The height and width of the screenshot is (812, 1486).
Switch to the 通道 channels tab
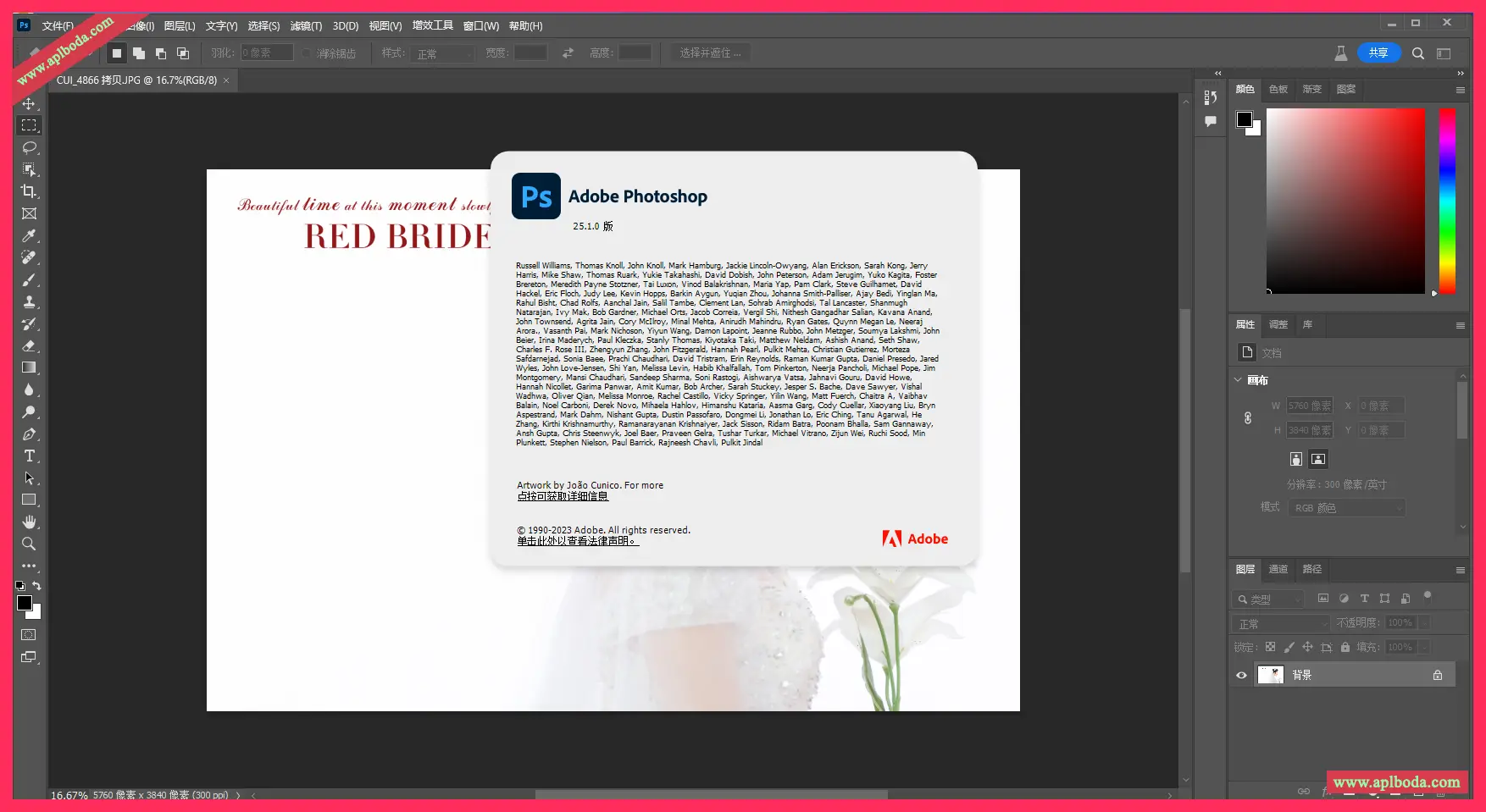pos(1278,569)
